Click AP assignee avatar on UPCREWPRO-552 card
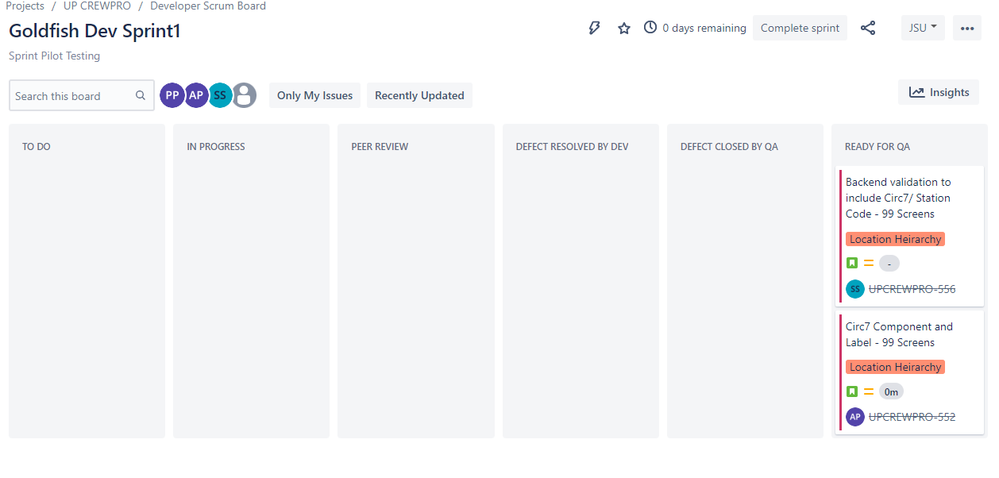The height and width of the screenshot is (478, 999). tap(855, 417)
